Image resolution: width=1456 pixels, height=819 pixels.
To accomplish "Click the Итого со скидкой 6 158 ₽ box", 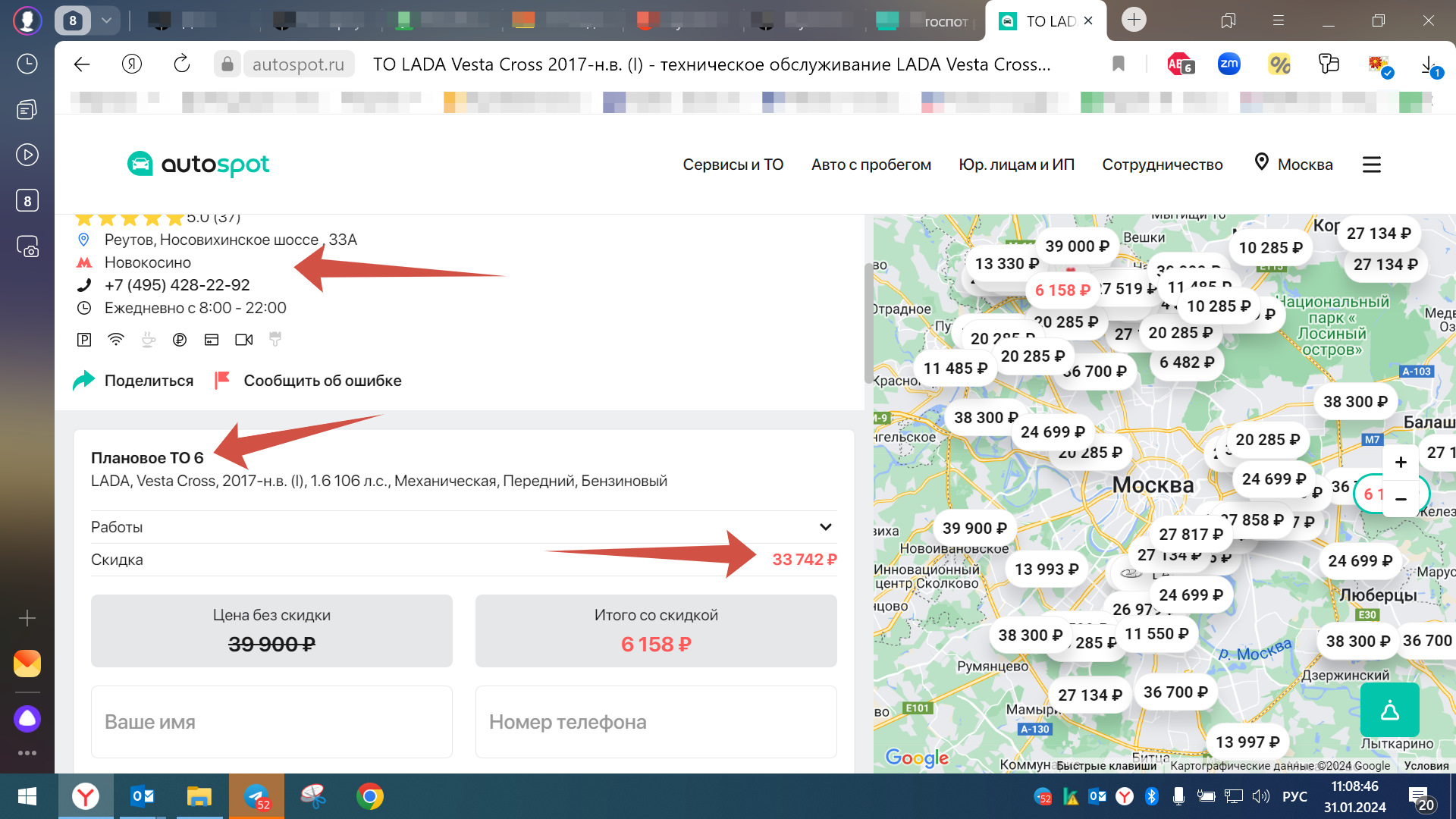I will click(656, 631).
